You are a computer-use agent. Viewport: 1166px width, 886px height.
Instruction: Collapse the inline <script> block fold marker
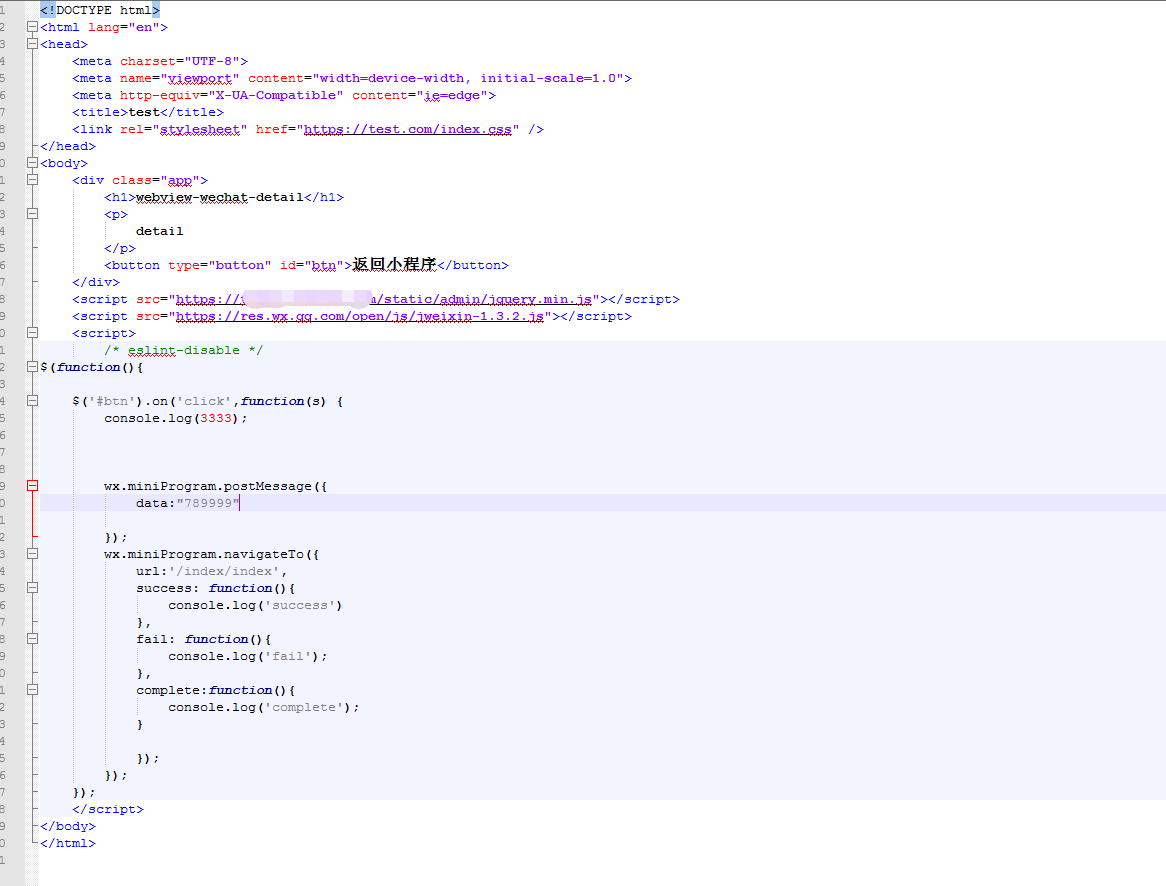pos(32,333)
